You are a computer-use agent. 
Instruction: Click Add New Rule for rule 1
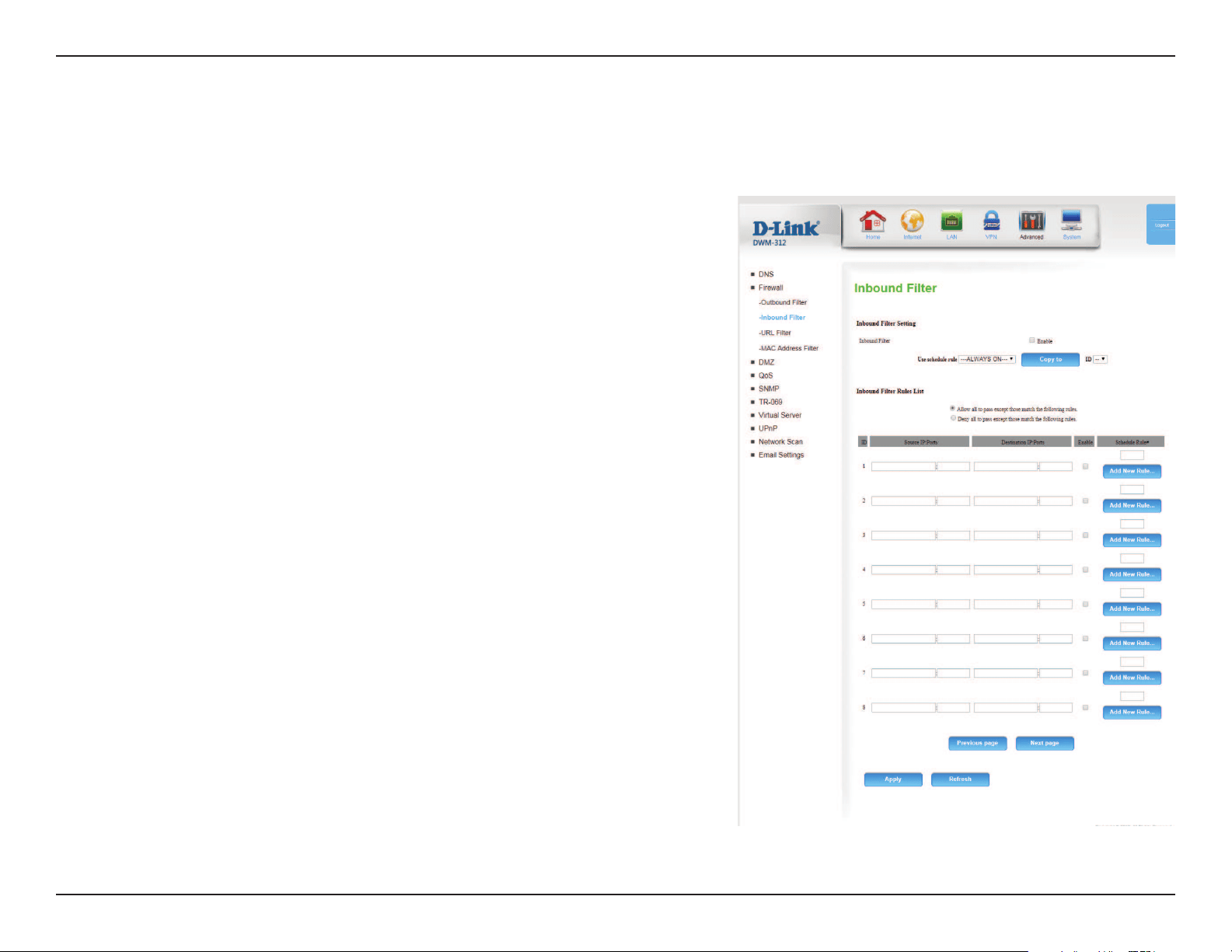click(x=1132, y=471)
